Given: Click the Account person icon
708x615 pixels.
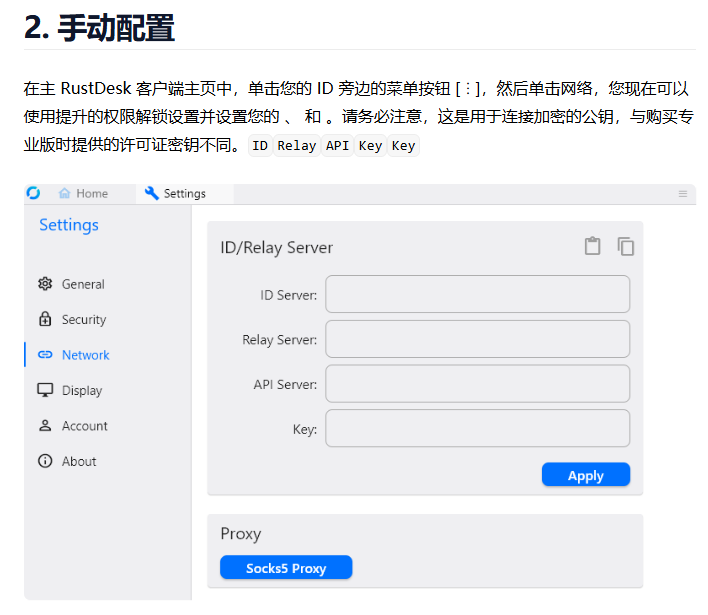Looking at the screenshot, I should point(45,425).
